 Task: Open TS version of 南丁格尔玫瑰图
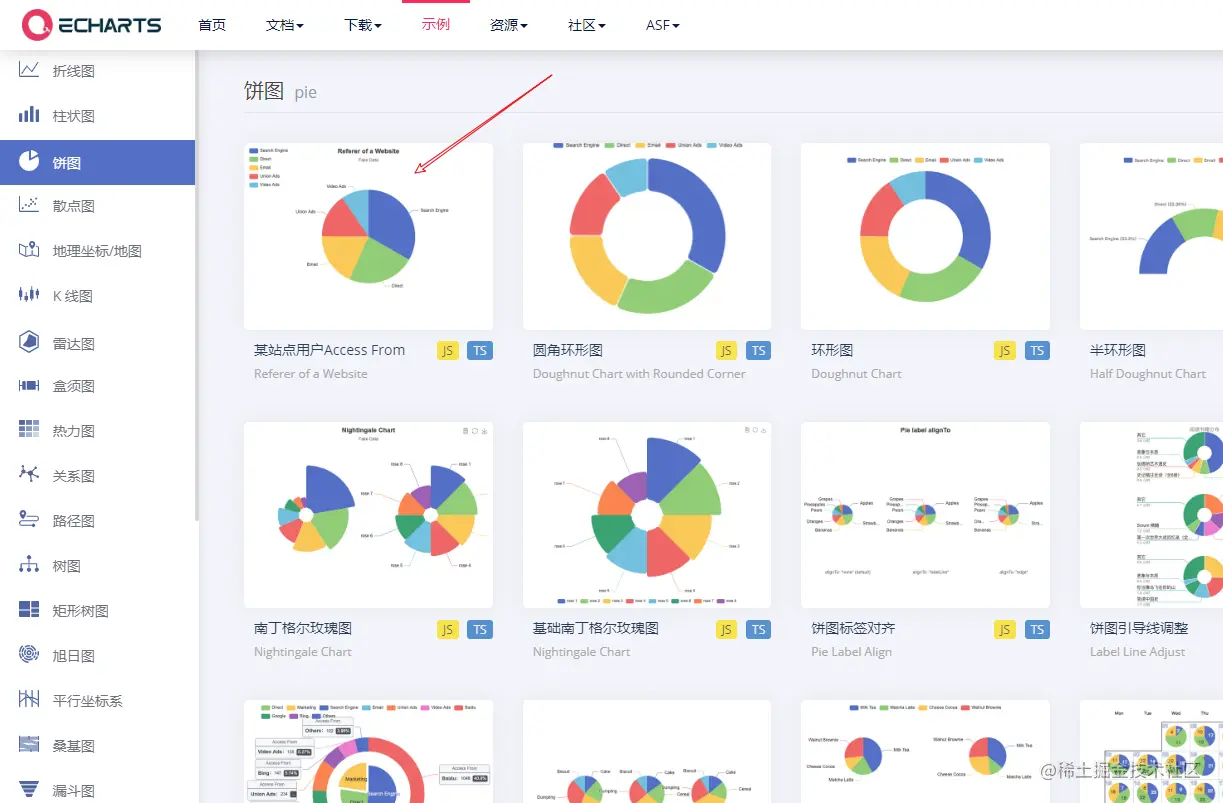pyautogui.click(x=480, y=629)
